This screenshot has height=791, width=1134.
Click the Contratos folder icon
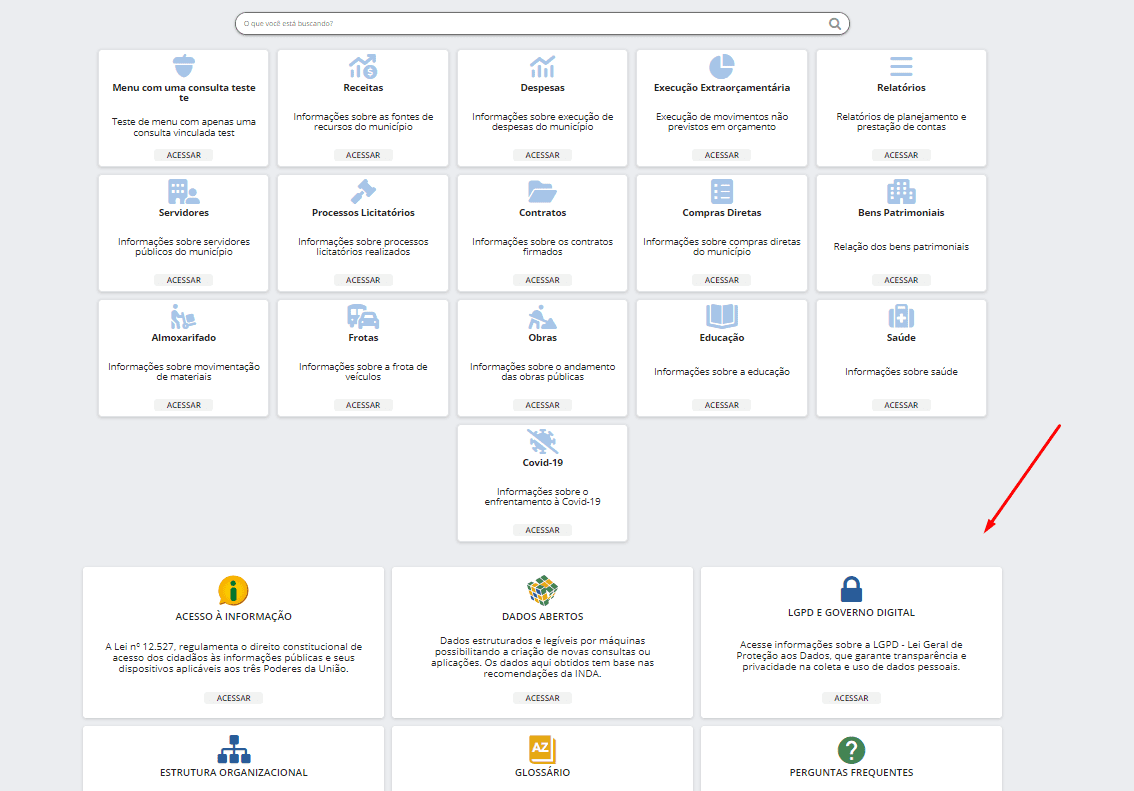(542, 191)
